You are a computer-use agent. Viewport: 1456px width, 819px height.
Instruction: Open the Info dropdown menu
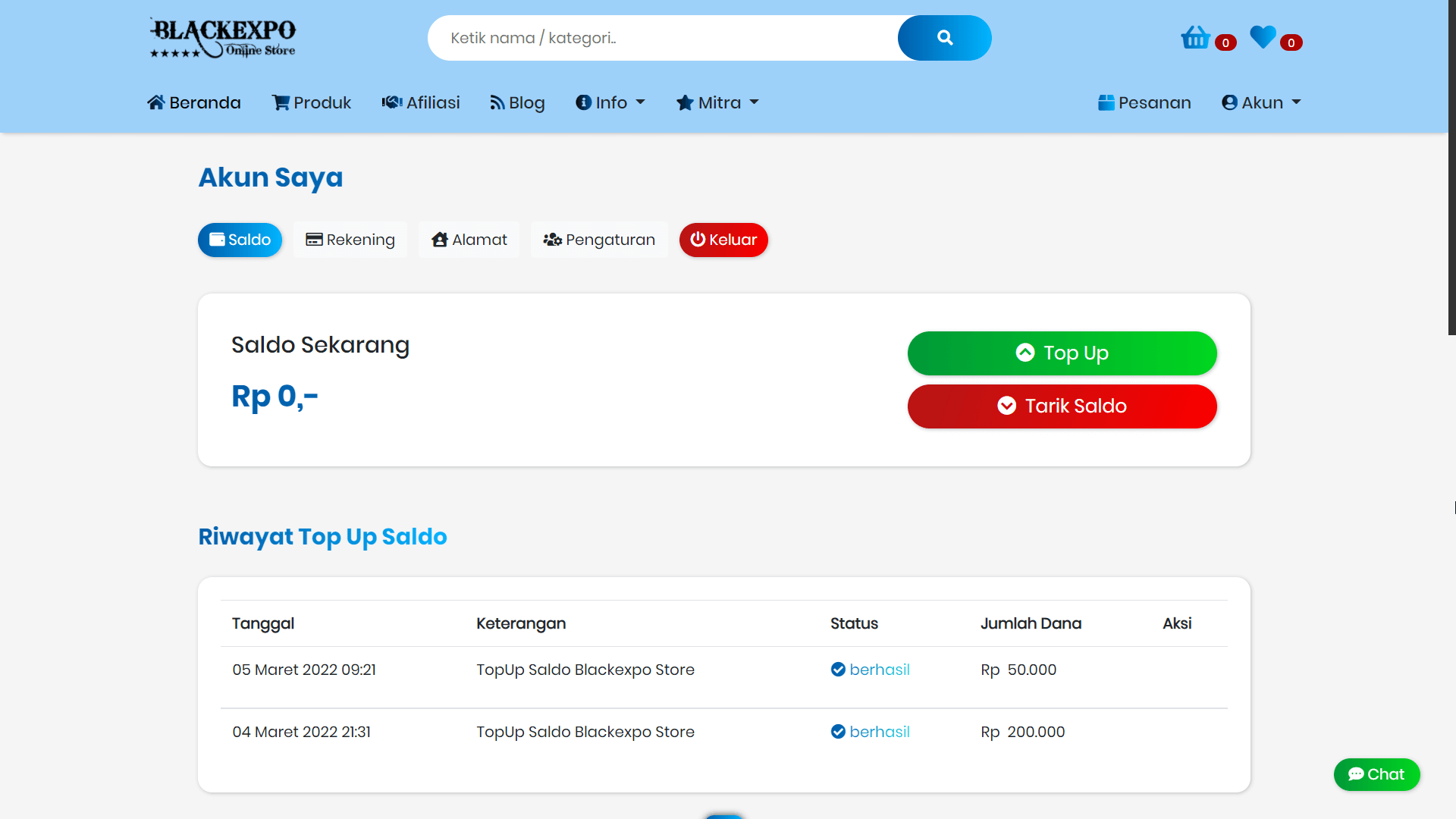(610, 102)
